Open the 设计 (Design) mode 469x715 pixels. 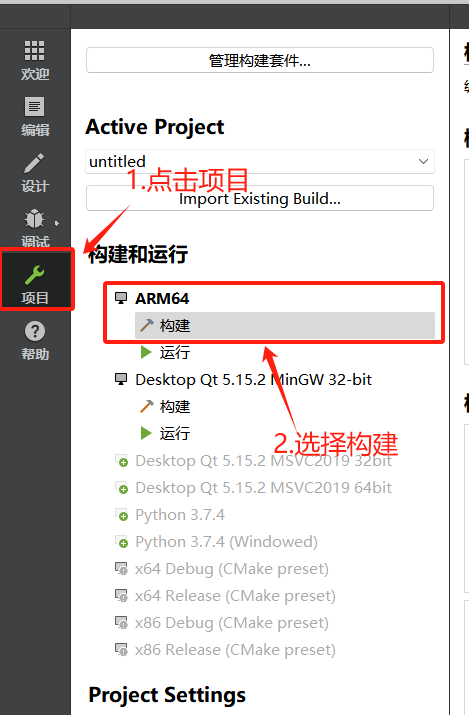click(35, 173)
